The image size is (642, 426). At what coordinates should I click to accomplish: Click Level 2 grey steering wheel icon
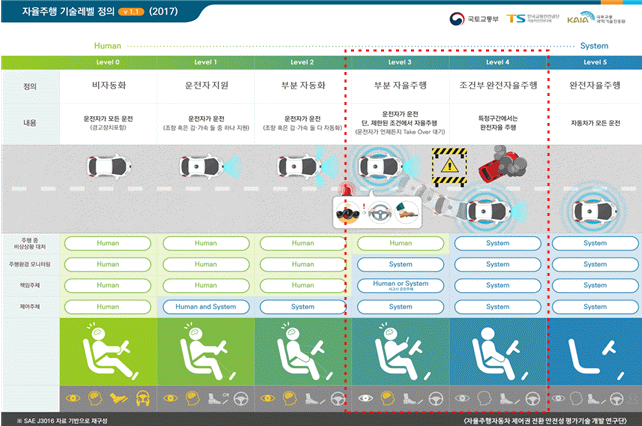(338, 398)
